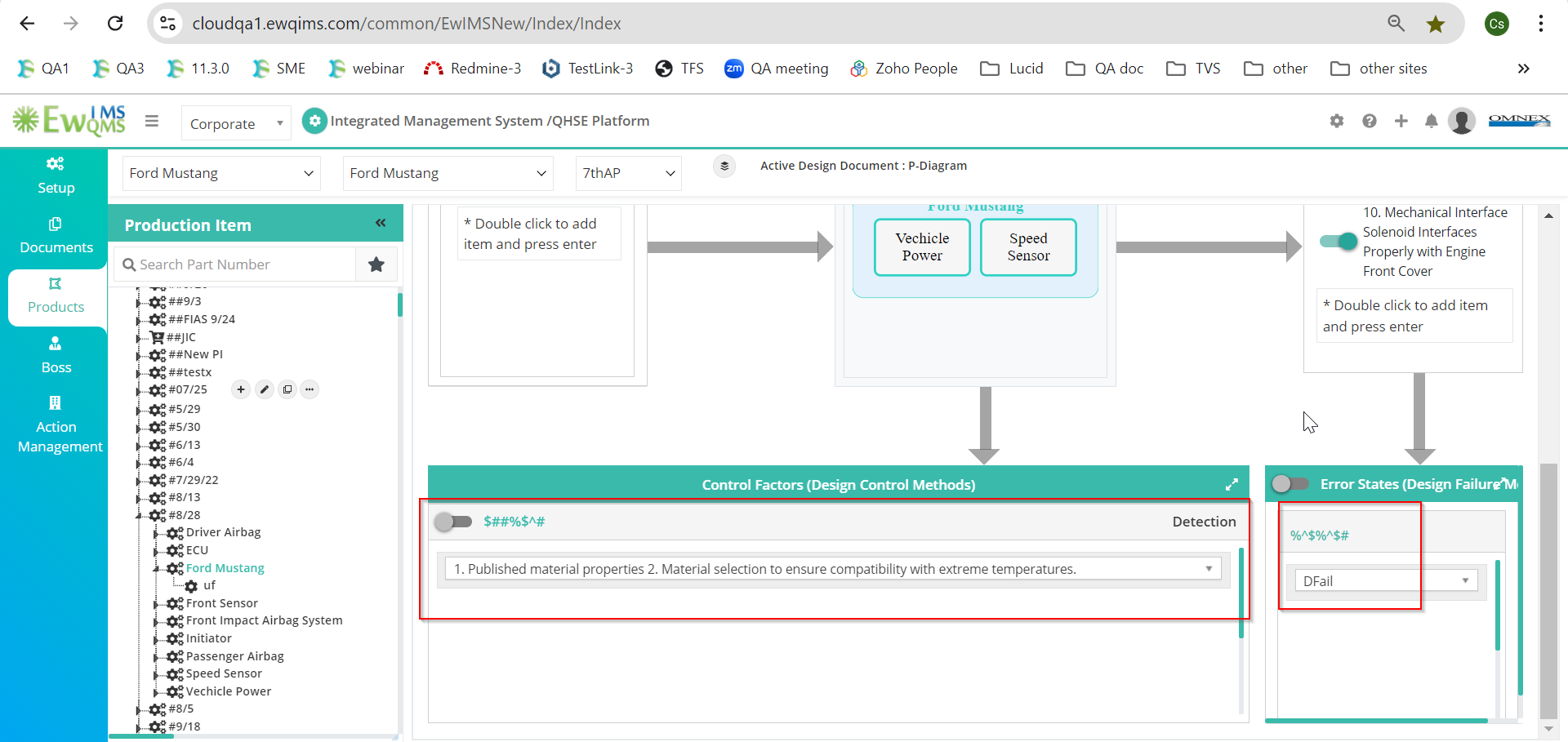This screenshot has width=1568, height=742.
Task: Click favorites star beside part search
Action: pos(376,264)
